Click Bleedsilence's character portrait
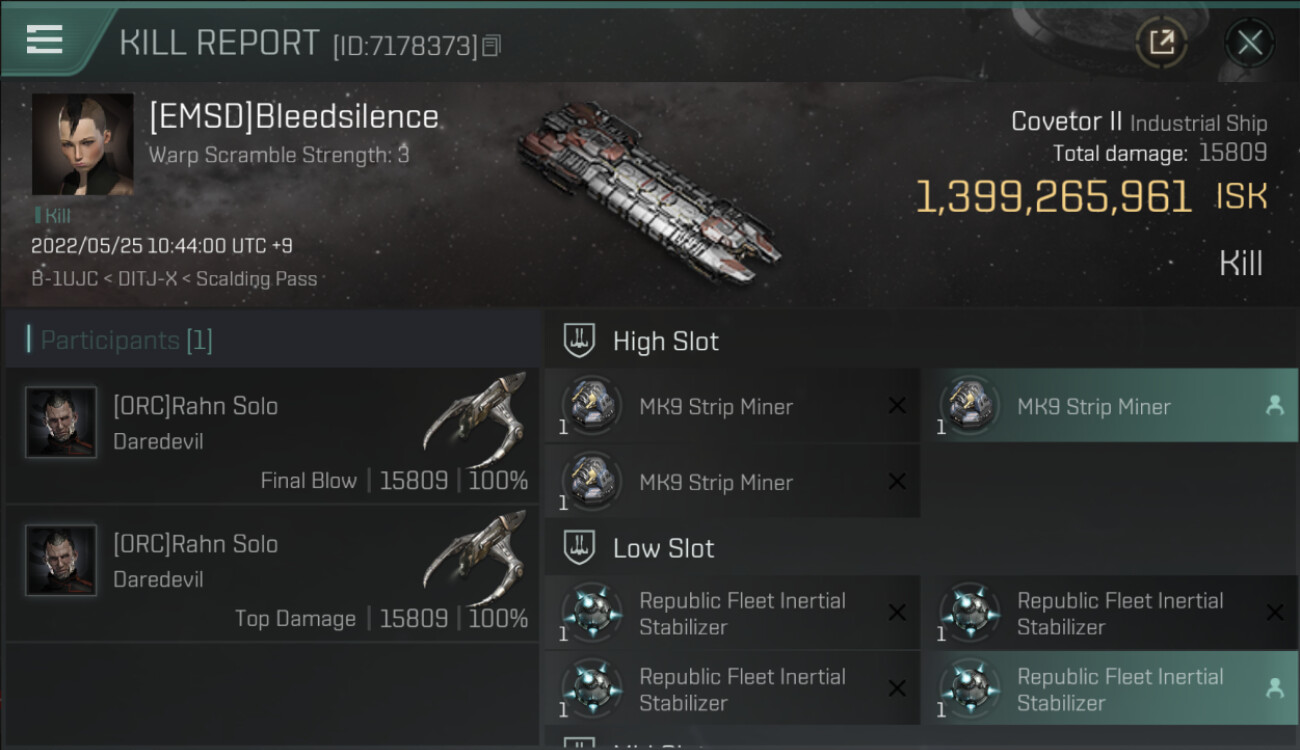 (82, 144)
